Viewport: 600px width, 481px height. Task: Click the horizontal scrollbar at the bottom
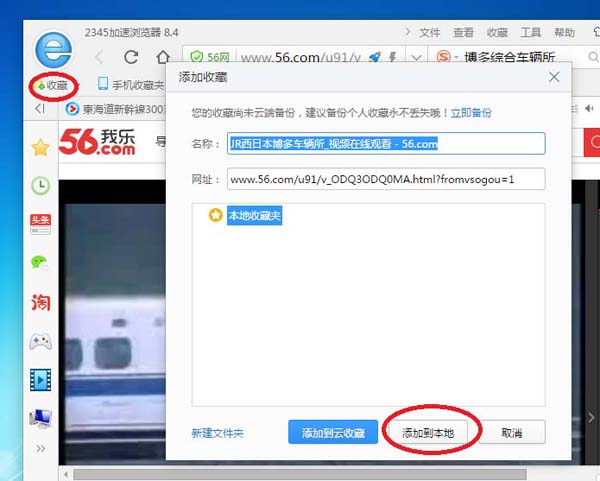300,474
